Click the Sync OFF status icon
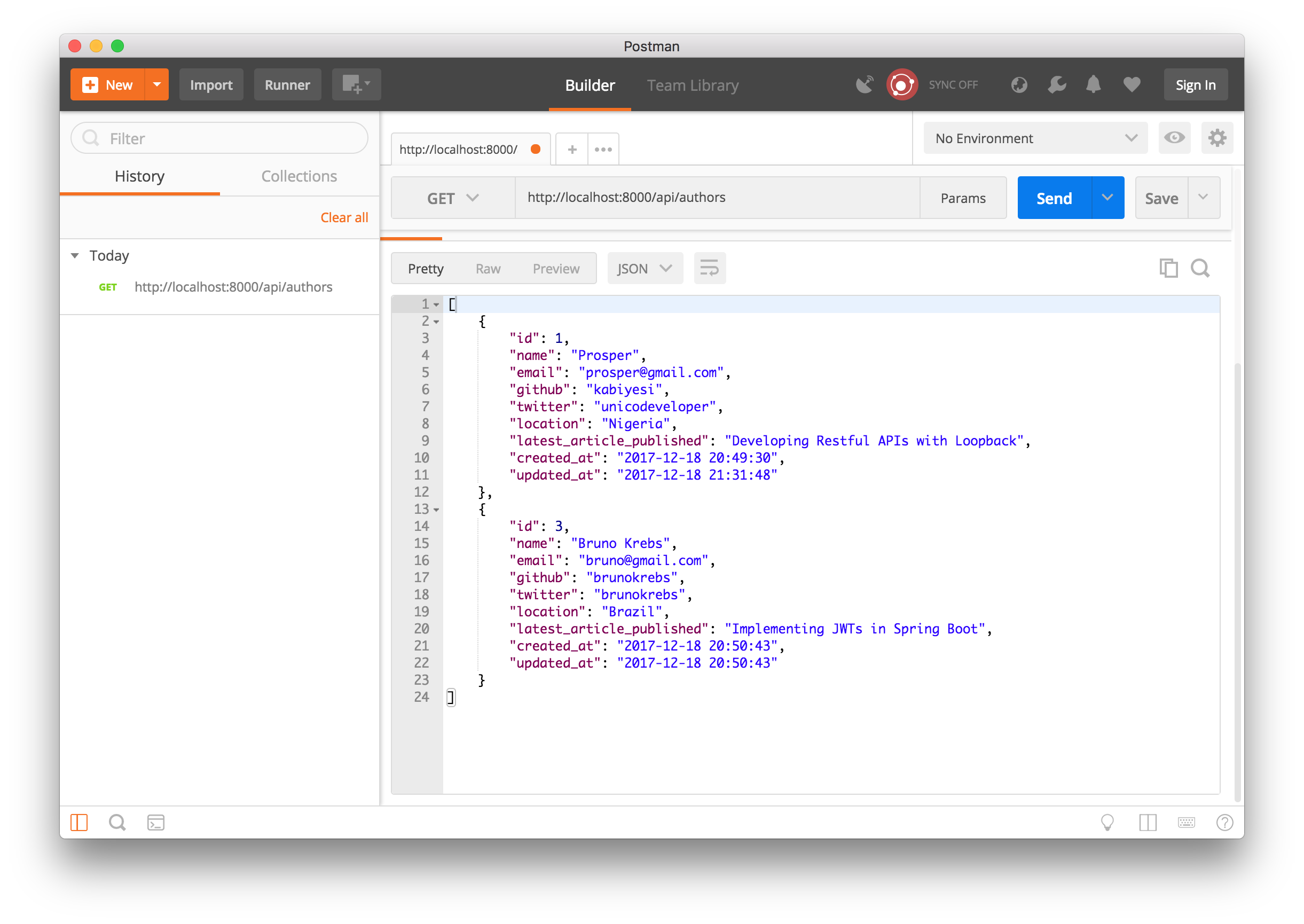Screen dimensions: 1304x924 click(x=901, y=84)
